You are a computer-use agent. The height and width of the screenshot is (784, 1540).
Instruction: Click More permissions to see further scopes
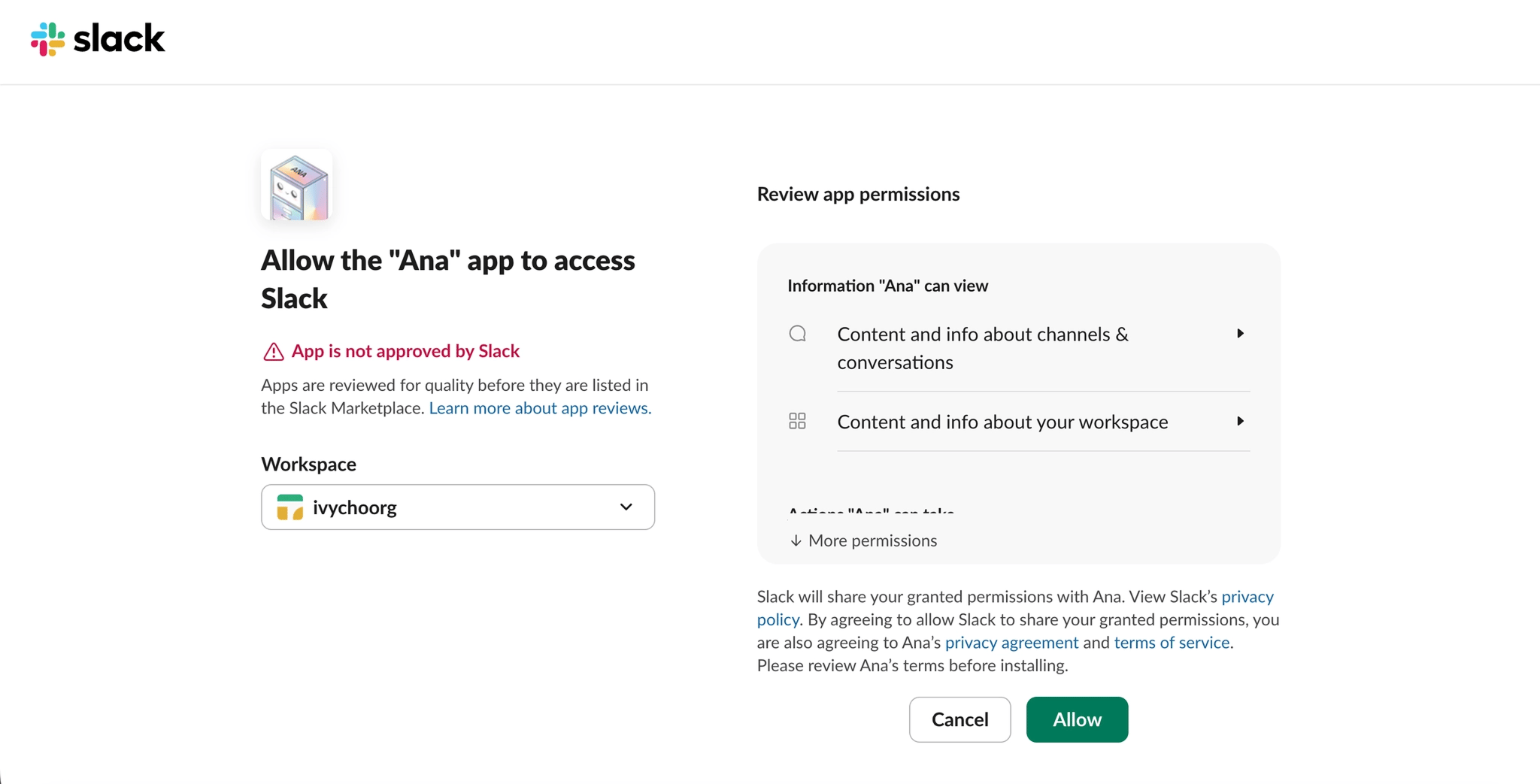click(x=863, y=540)
